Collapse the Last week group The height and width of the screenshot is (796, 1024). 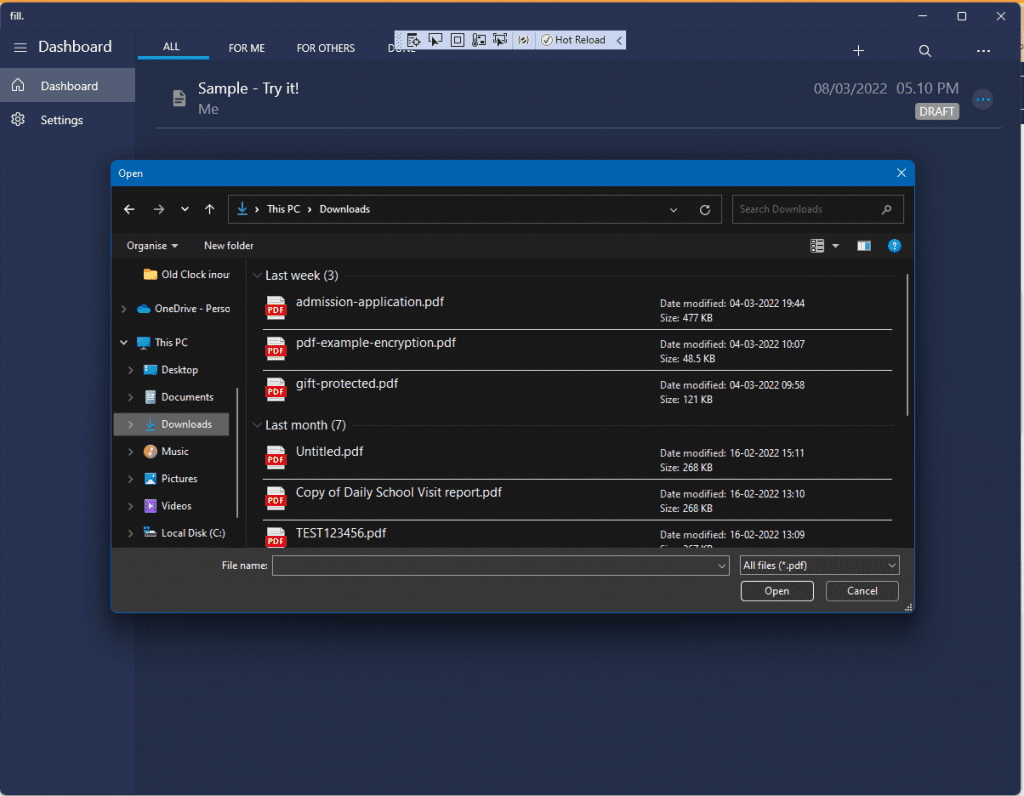point(257,276)
